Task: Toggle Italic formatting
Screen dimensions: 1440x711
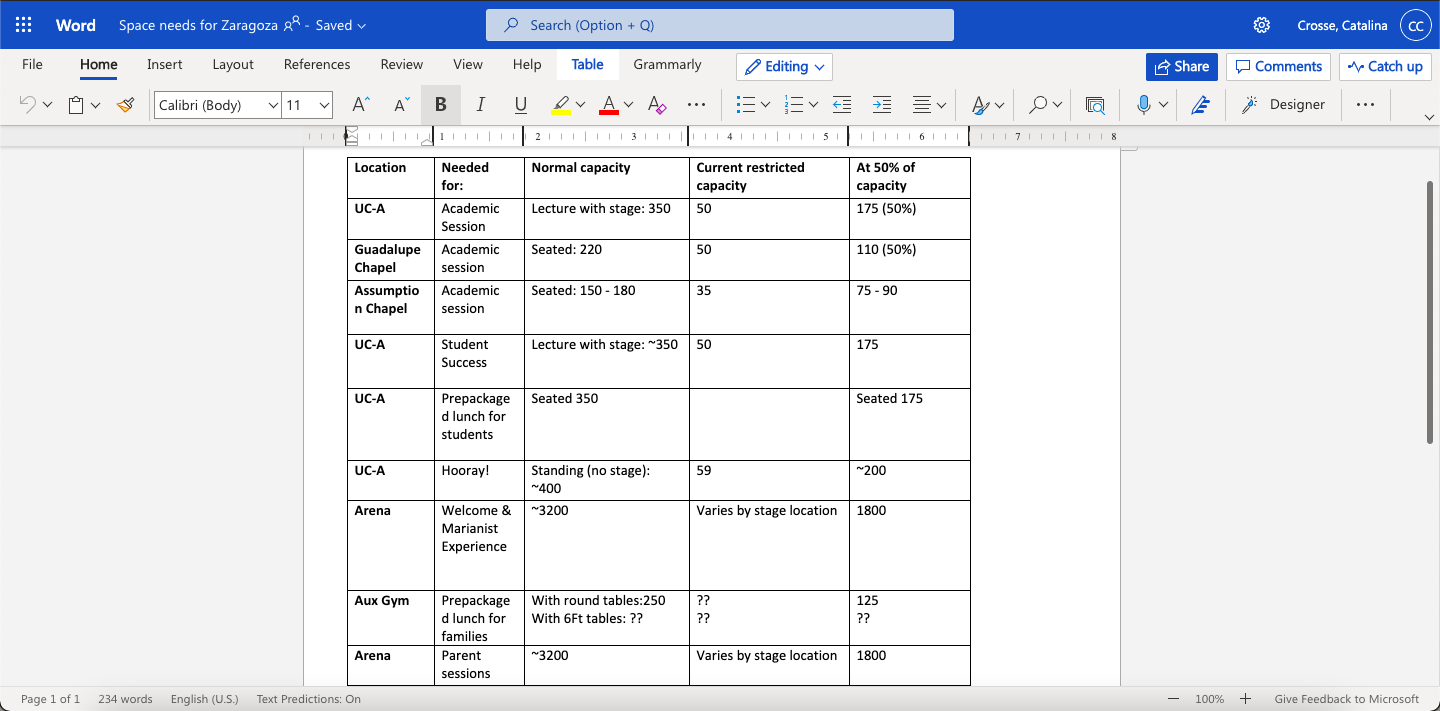Action: point(481,105)
